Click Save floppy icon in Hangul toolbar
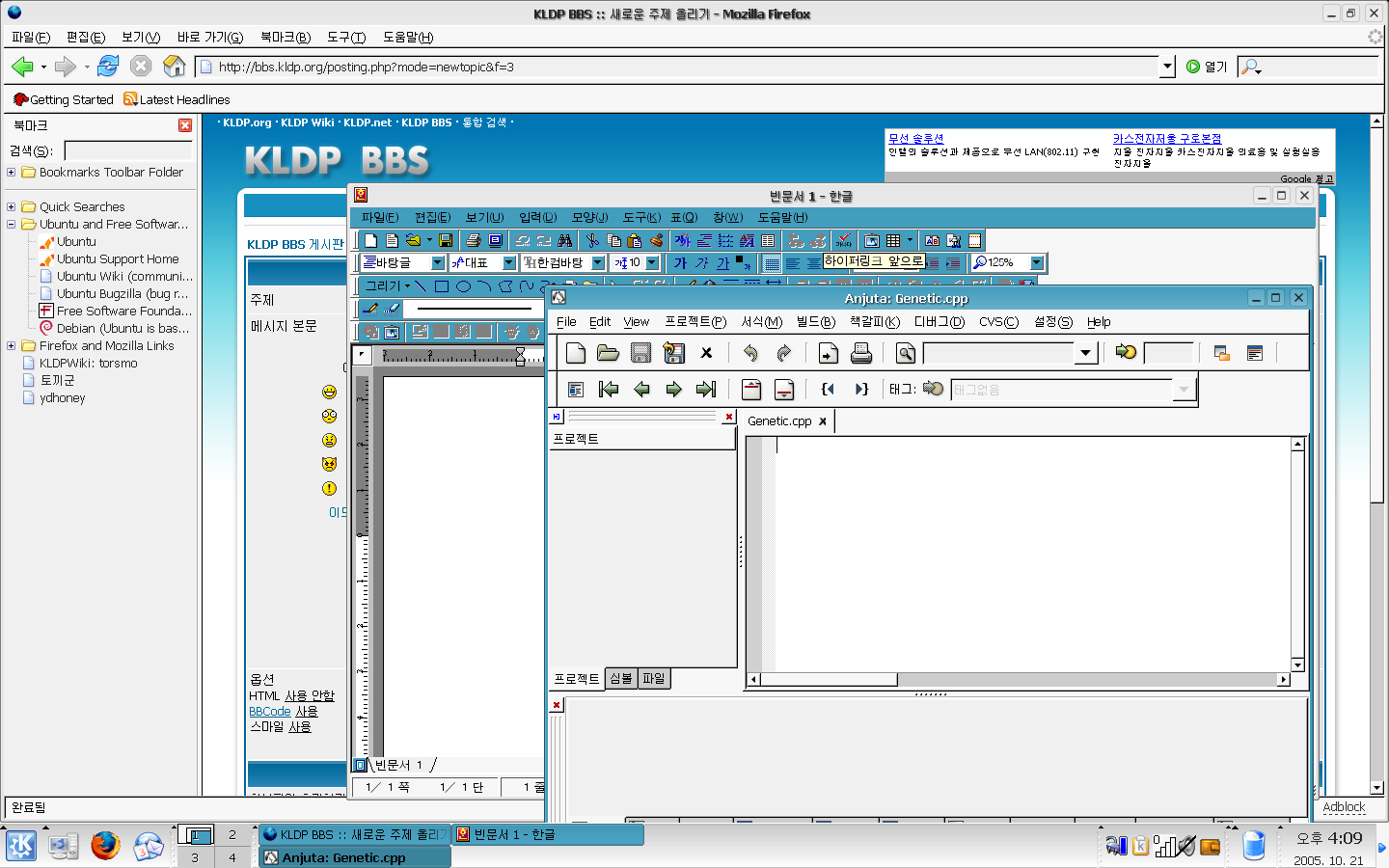Viewport: 1389px width, 868px height. [x=446, y=240]
